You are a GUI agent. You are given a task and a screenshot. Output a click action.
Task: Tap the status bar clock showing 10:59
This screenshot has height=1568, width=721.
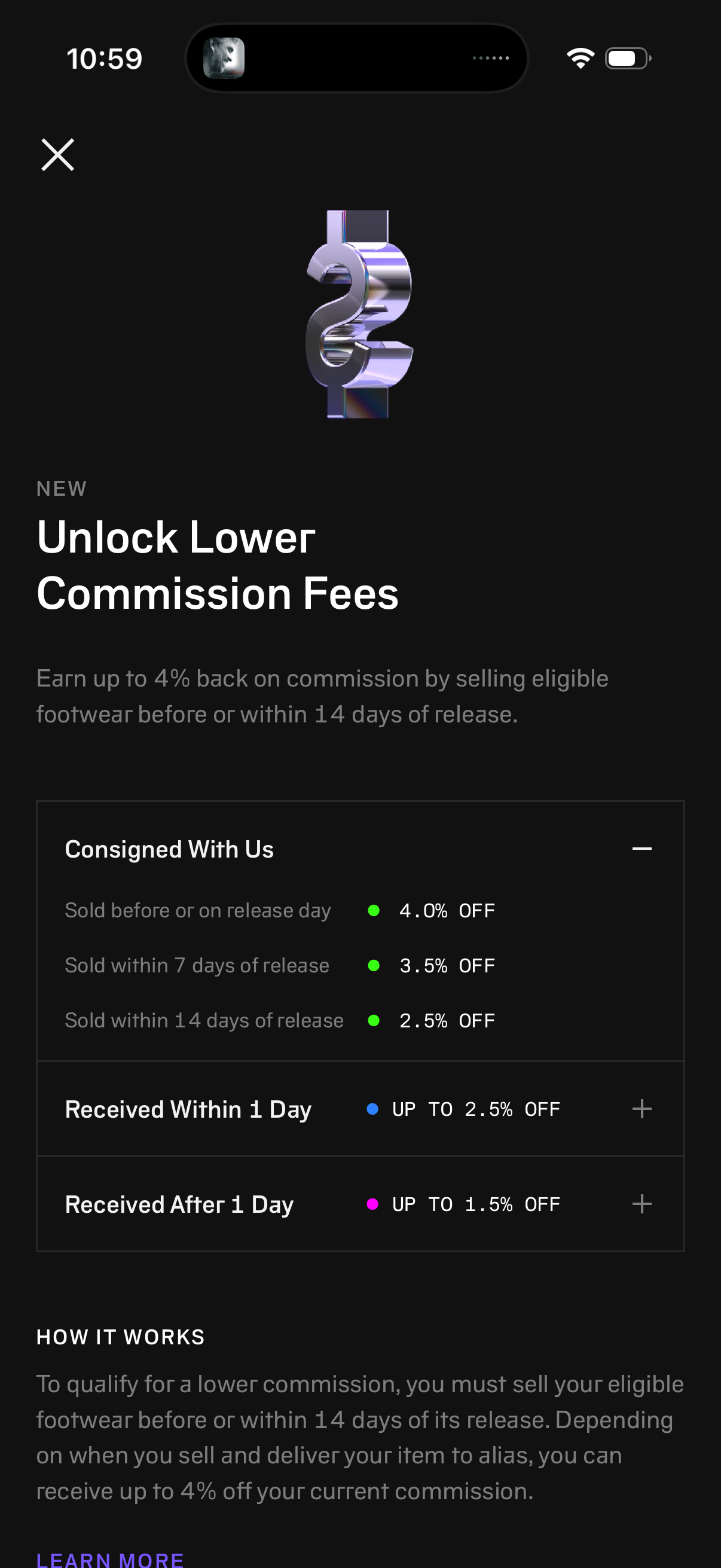click(x=104, y=59)
